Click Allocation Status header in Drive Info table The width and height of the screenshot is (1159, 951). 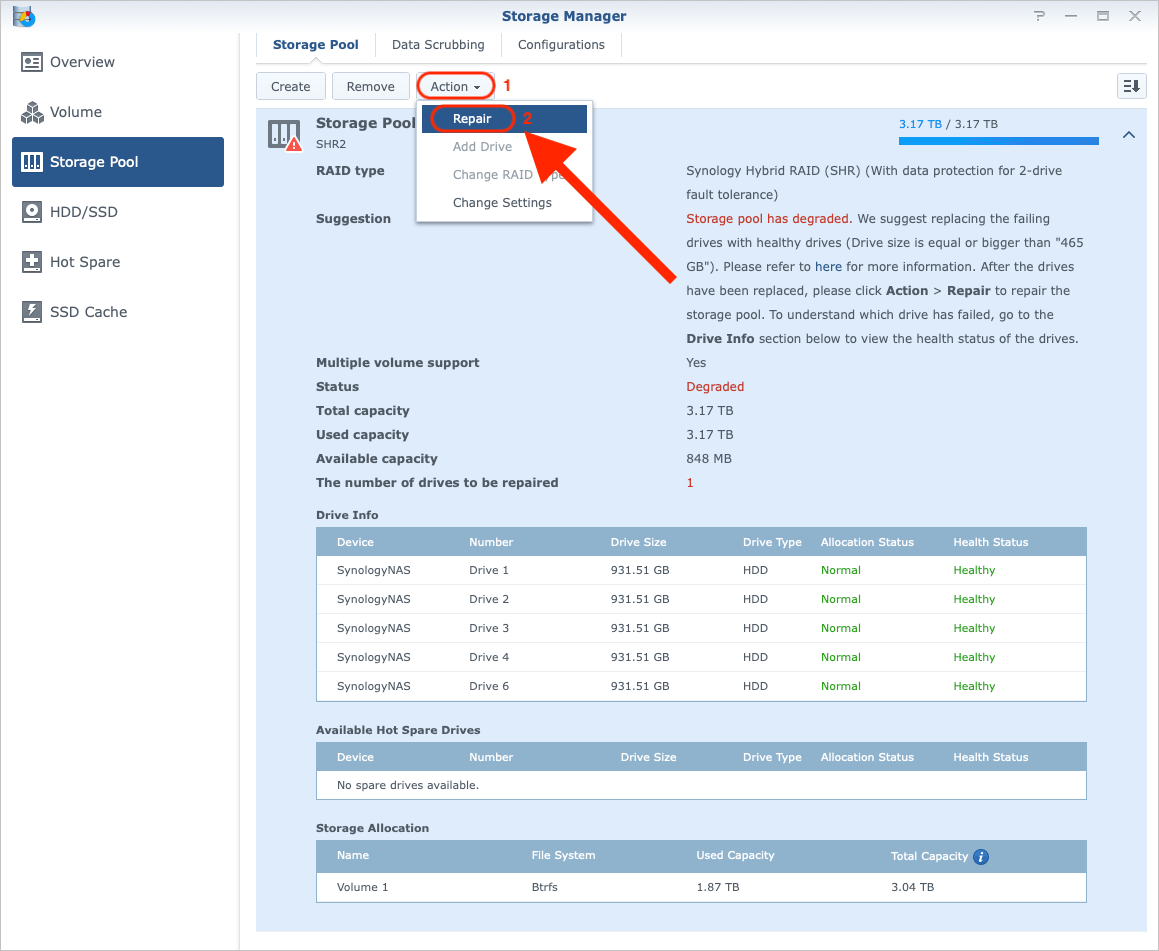867,542
